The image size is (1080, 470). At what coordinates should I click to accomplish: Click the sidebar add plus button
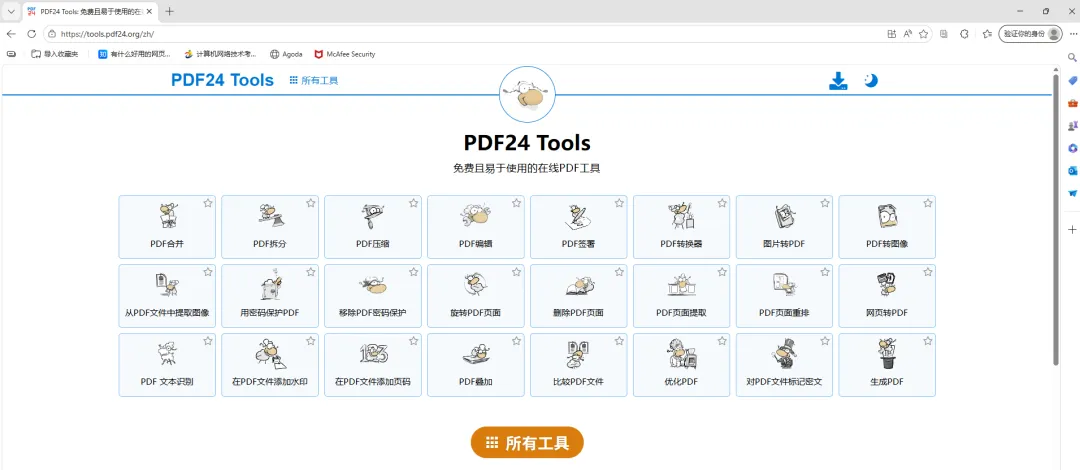point(1072,229)
